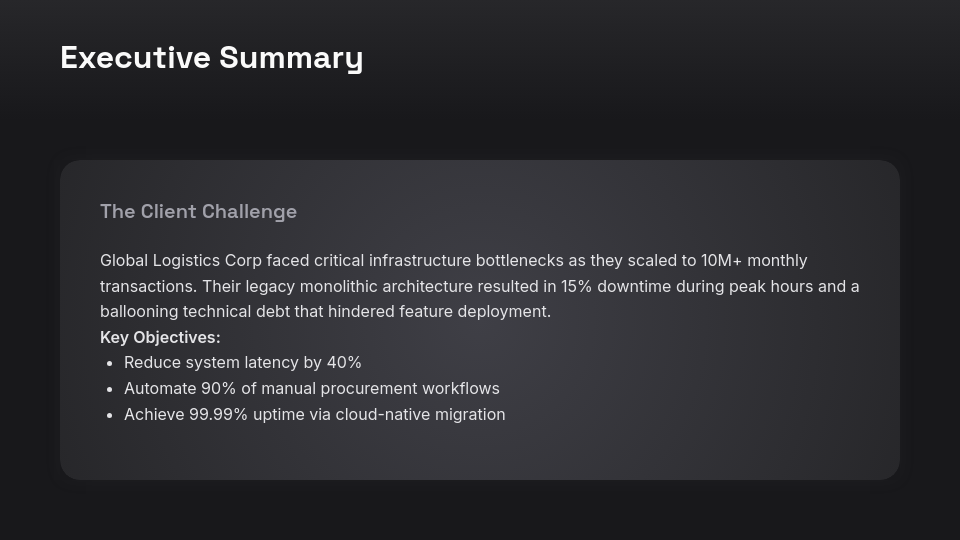Select The Client Challenge heading

[198, 211]
